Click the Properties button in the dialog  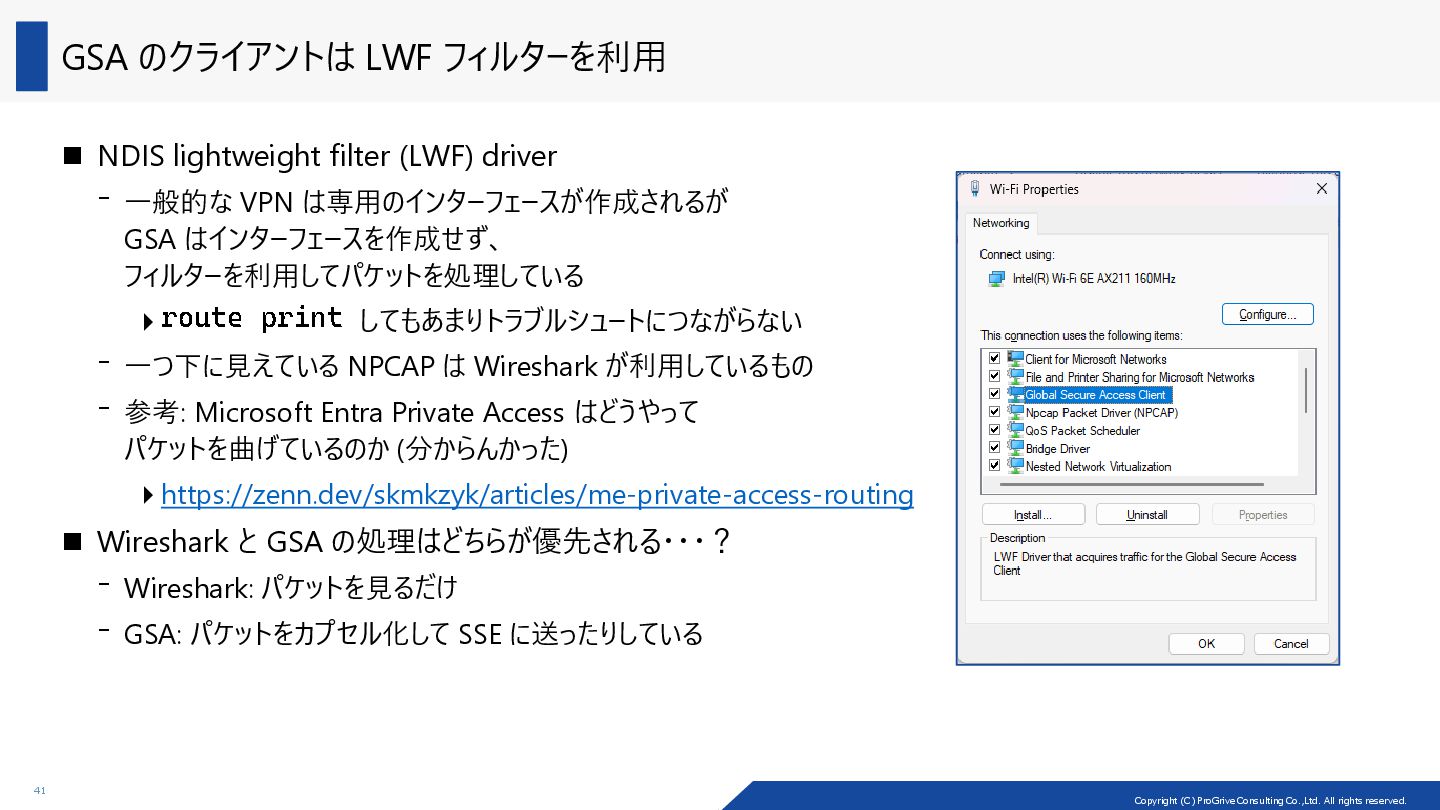[x=1263, y=515]
